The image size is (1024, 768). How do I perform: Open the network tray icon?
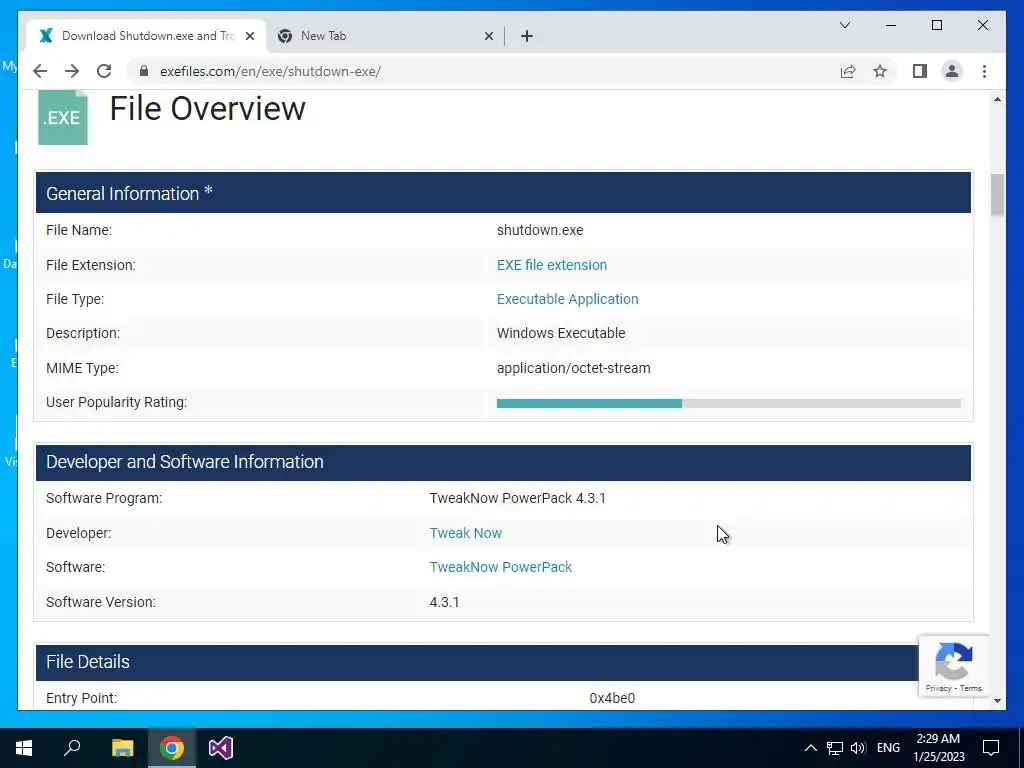coord(835,748)
